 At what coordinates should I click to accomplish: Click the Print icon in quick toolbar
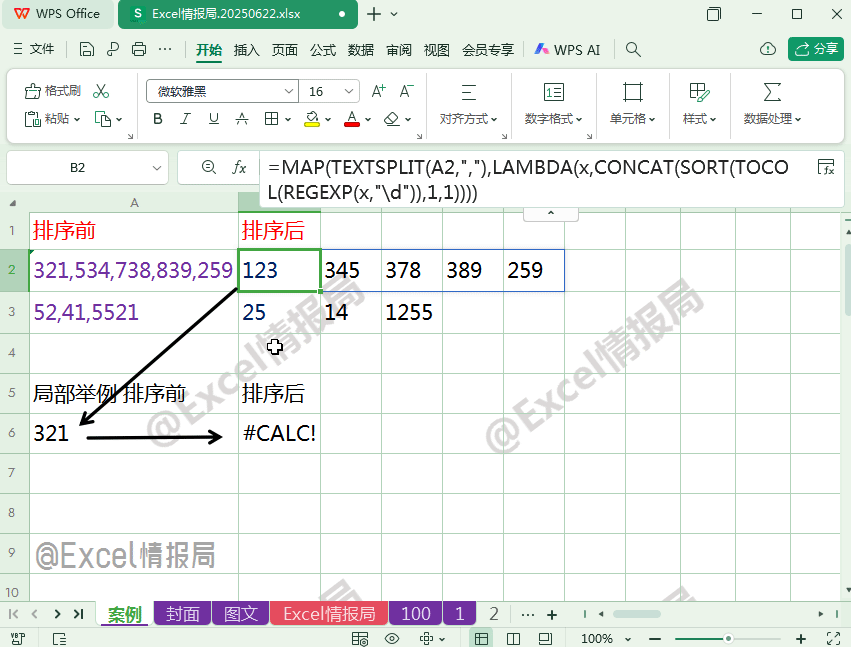click(x=139, y=49)
